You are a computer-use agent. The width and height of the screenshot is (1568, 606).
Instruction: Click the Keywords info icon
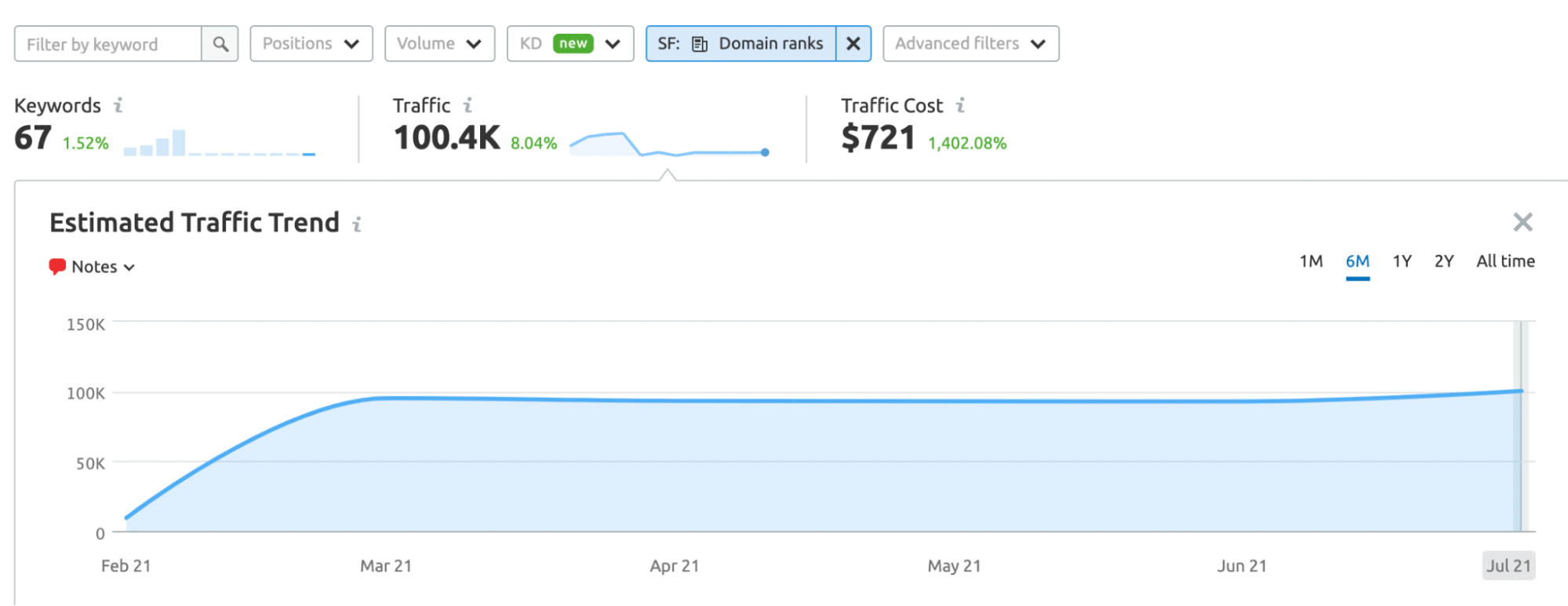pyautogui.click(x=118, y=105)
